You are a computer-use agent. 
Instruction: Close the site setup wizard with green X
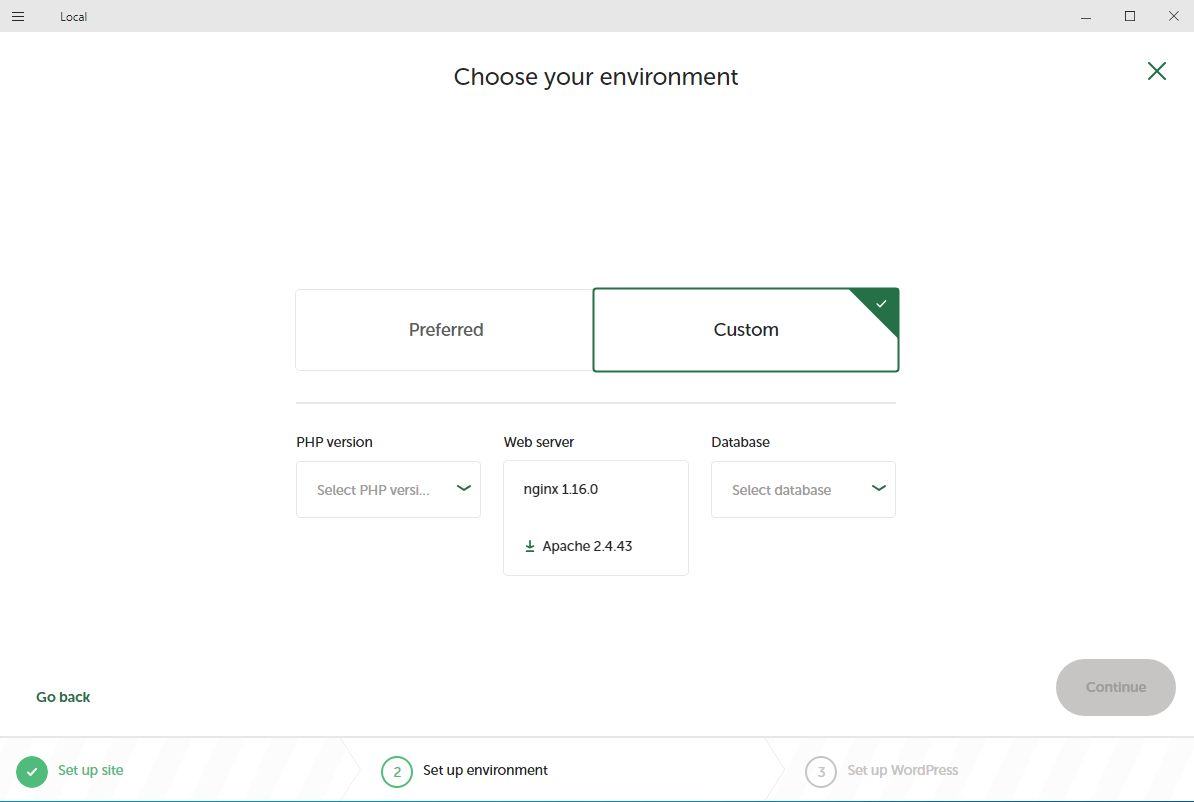[x=1156, y=71]
